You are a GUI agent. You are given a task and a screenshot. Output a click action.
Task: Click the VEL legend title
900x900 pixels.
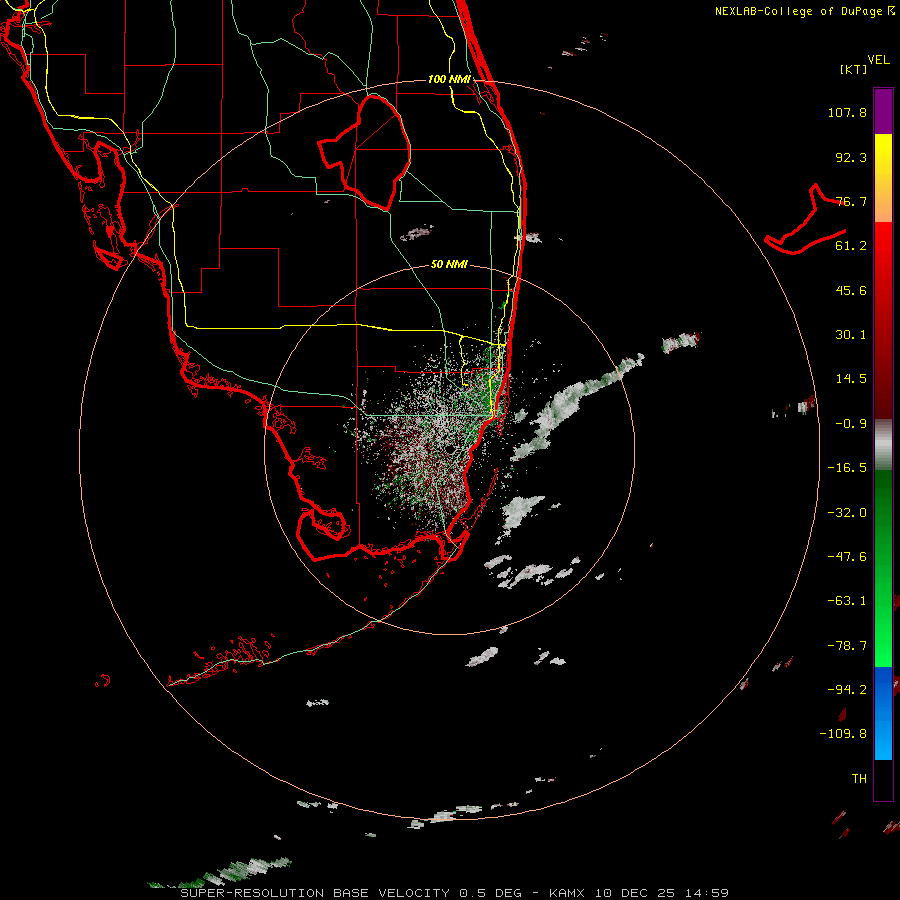click(x=879, y=60)
